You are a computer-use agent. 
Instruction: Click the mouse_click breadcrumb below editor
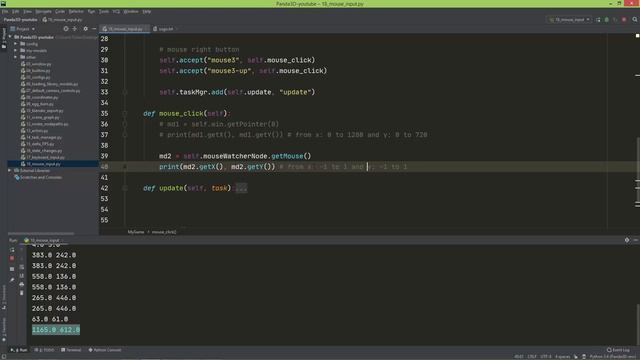(164, 232)
